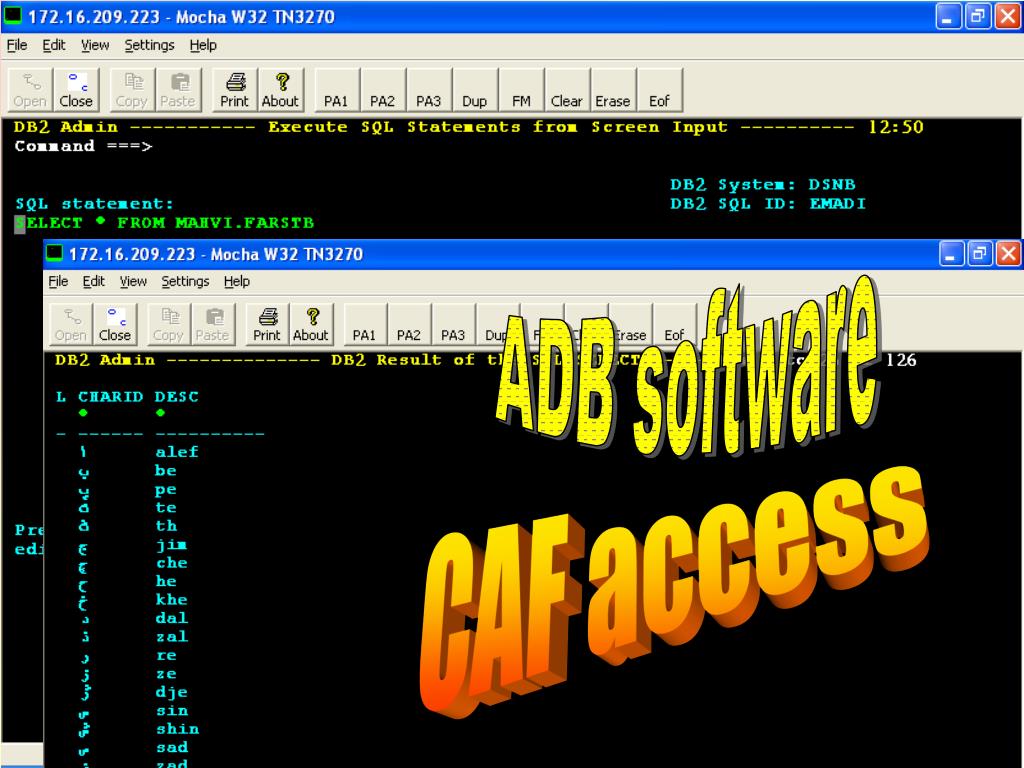Open Help menu in the back window
Image resolution: width=1024 pixels, height=768 pixels.
(203, 45)
